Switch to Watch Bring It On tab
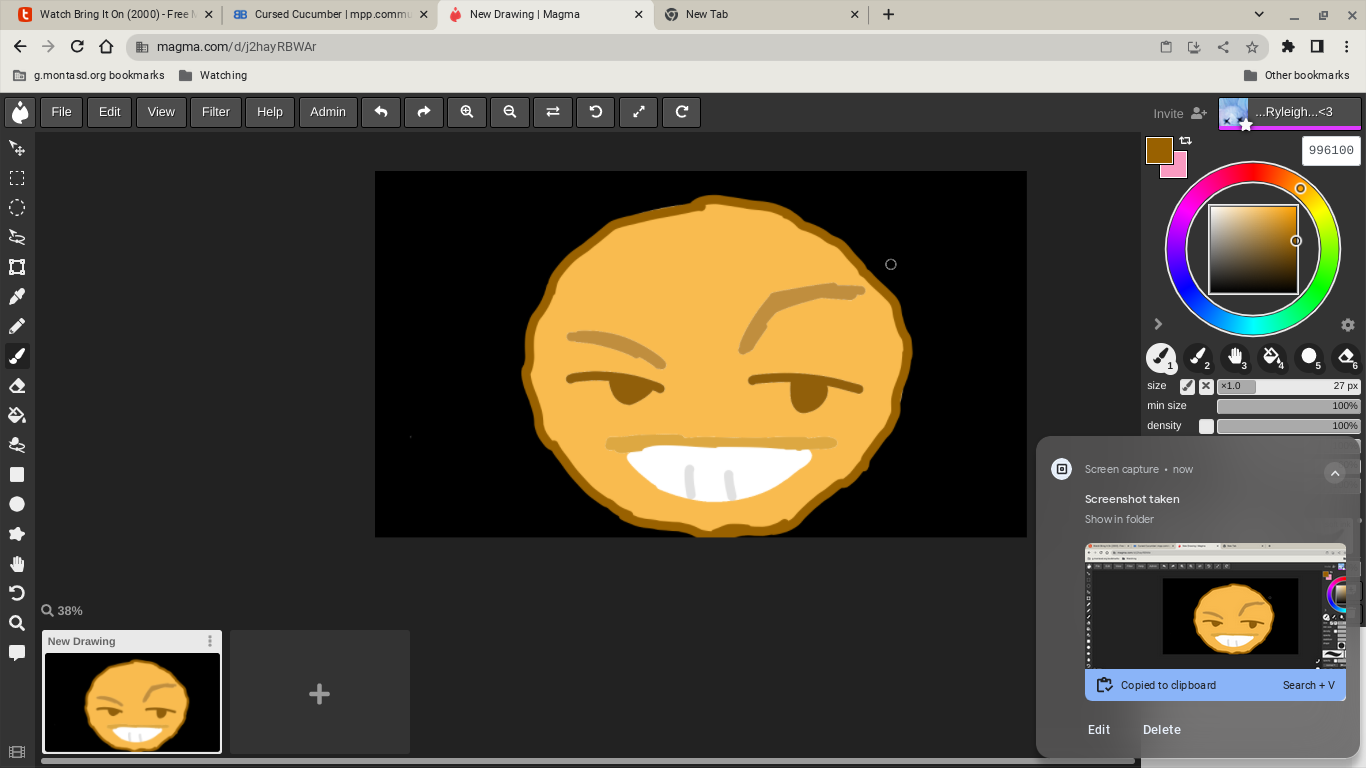The height and width of the screenshot is (768, 1366). click(x=113, y=14)
